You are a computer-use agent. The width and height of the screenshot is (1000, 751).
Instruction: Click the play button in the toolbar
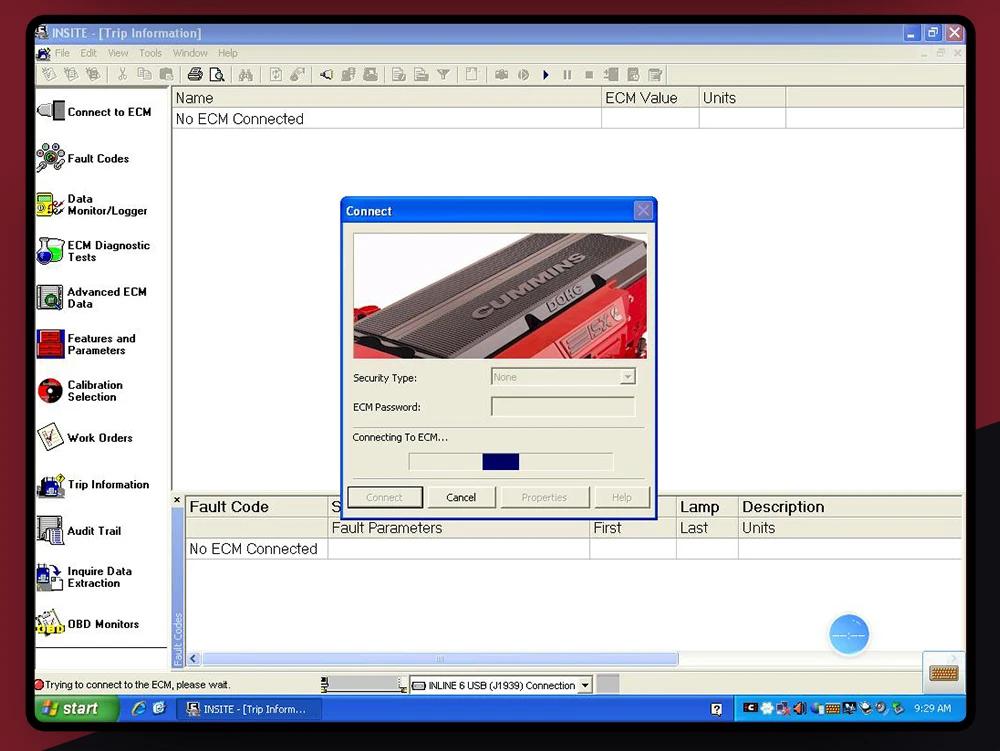pos(546,75)
